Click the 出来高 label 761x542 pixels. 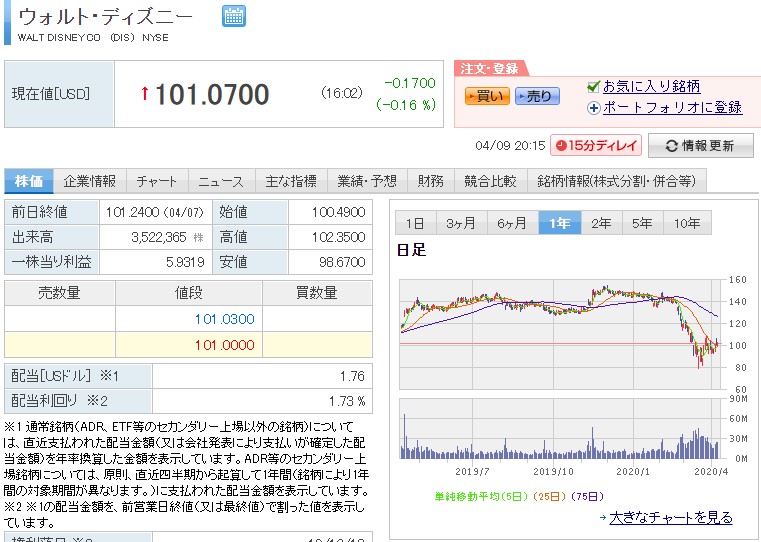[x=33, y=237]
